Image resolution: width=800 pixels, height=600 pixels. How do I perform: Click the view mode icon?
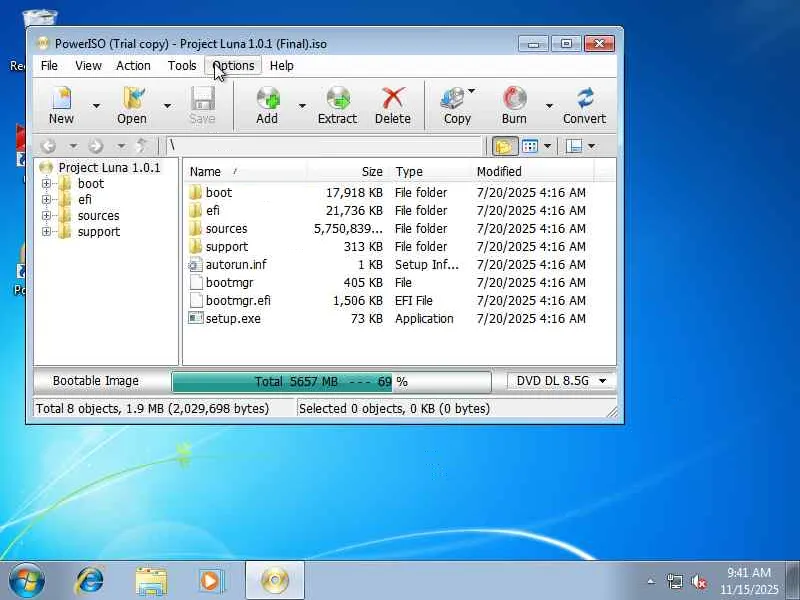point(530,146)
